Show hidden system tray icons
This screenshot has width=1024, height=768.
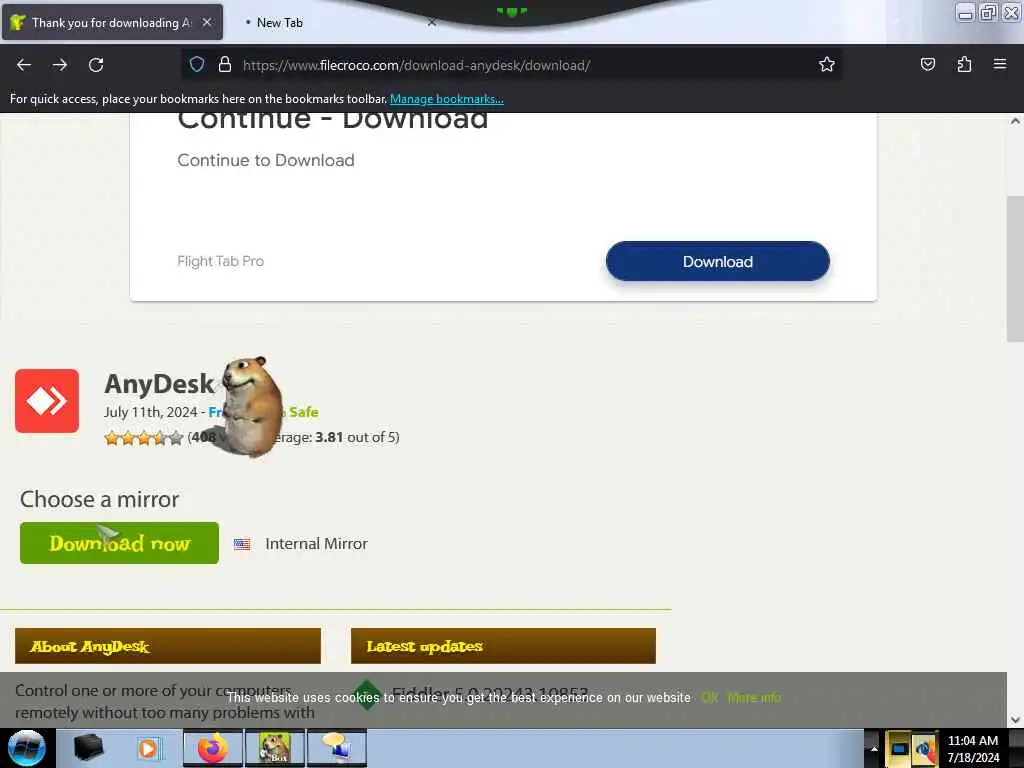click(873, 748)
